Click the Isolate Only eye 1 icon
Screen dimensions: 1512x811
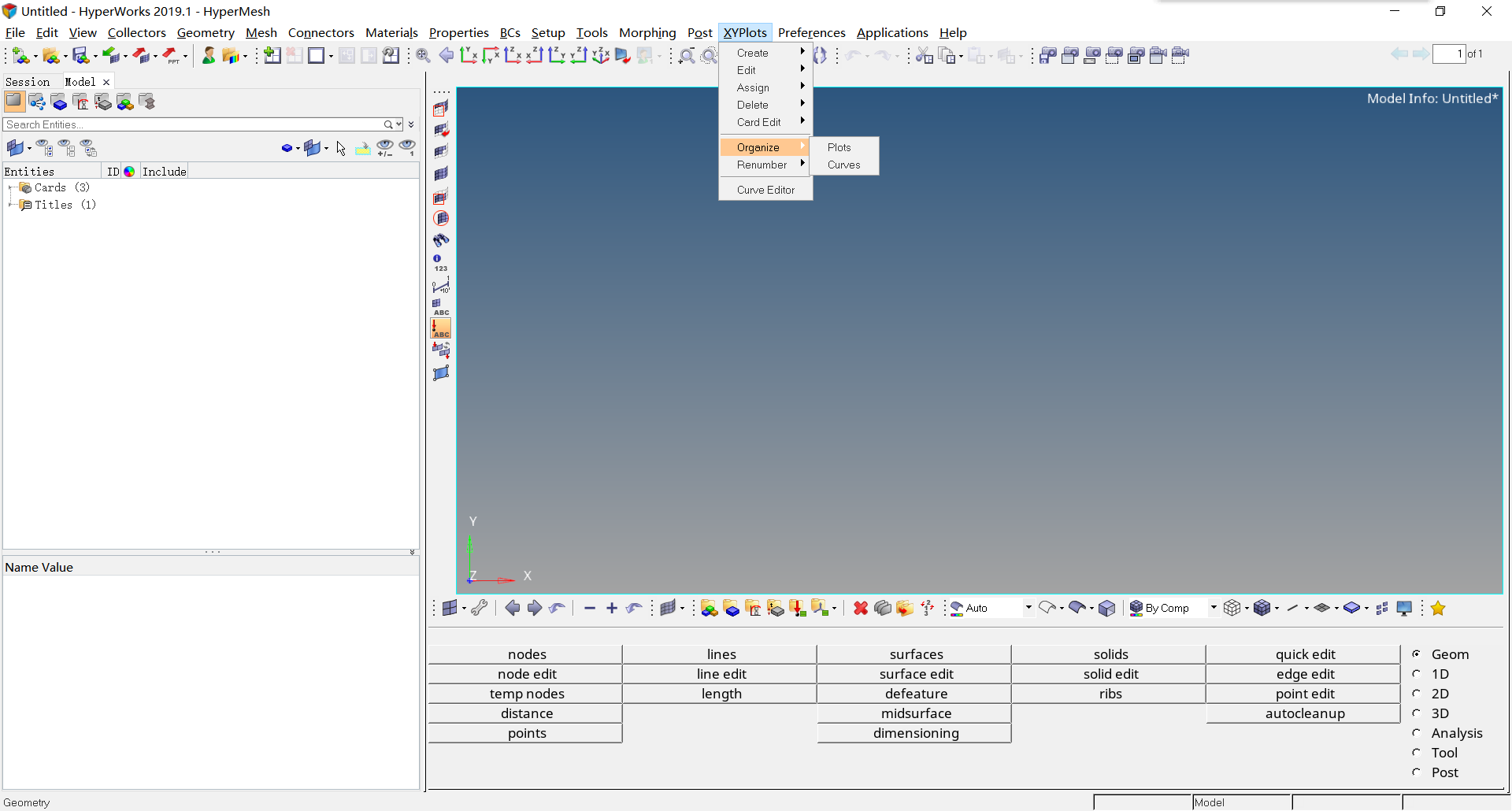407,148
